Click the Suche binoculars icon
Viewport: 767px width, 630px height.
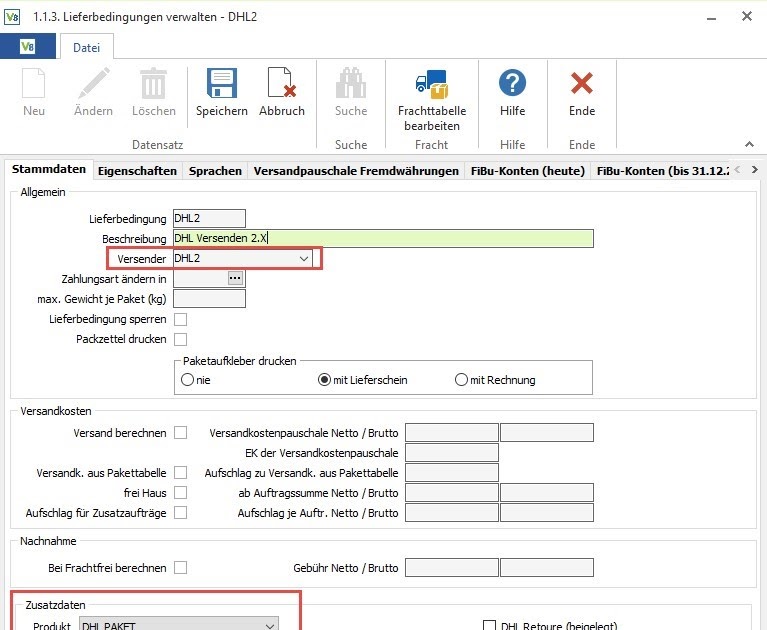351,83
